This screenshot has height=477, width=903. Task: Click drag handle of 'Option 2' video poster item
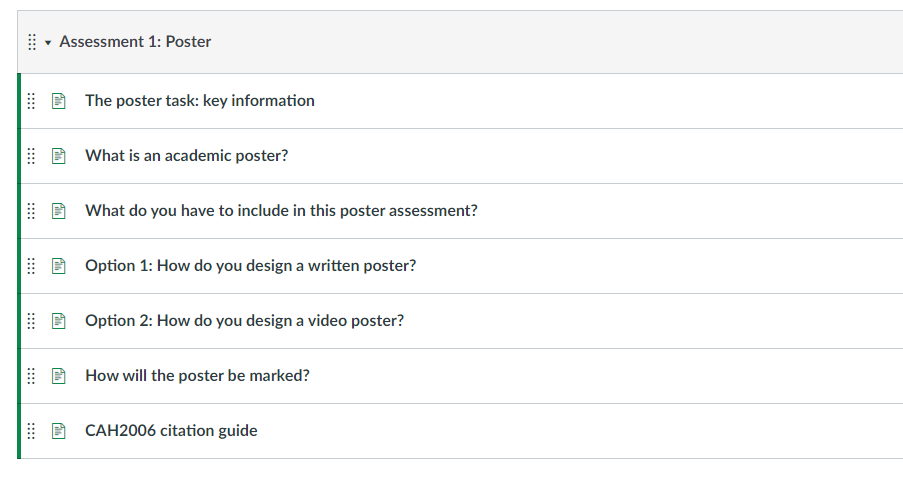(31, 321)
